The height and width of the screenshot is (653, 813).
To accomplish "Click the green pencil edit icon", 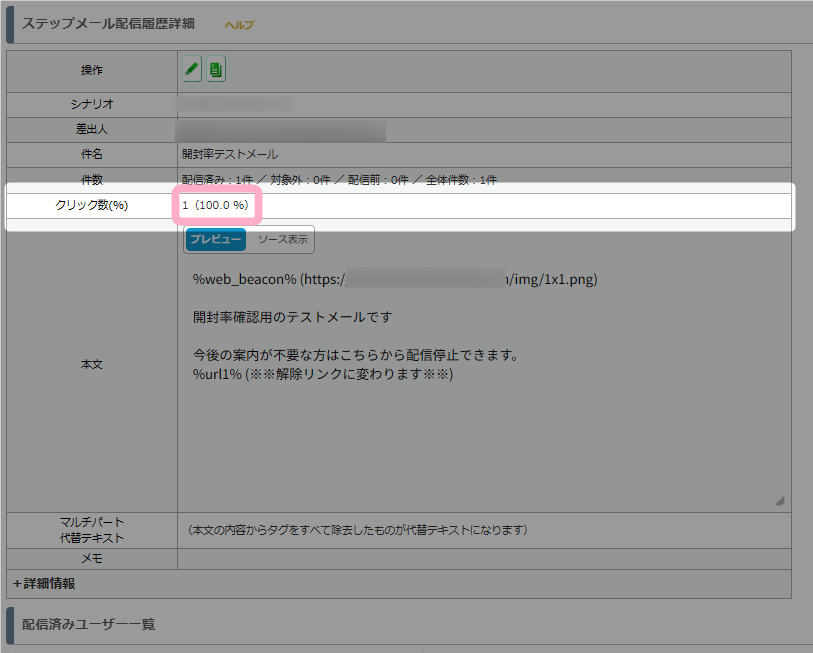I will 192,70.
